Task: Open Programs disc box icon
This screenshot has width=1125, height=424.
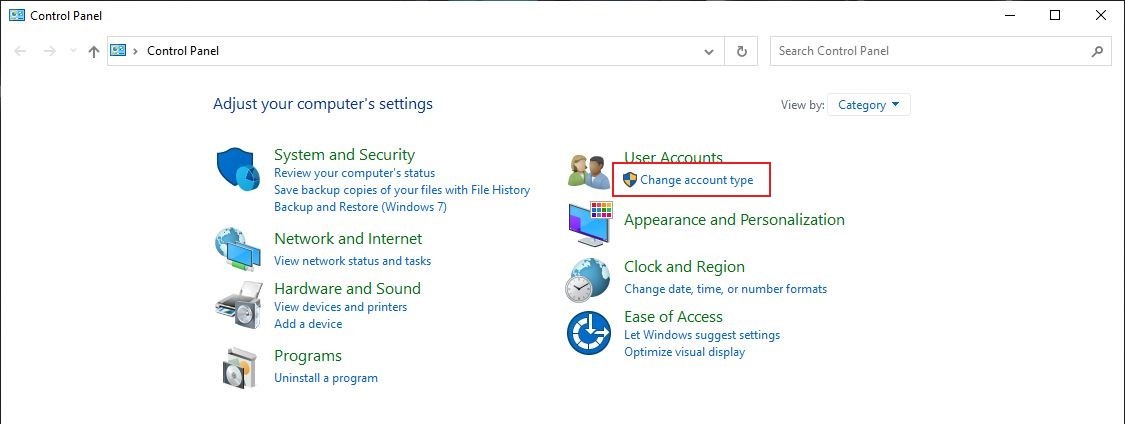Action: click(x=238, y=367)
